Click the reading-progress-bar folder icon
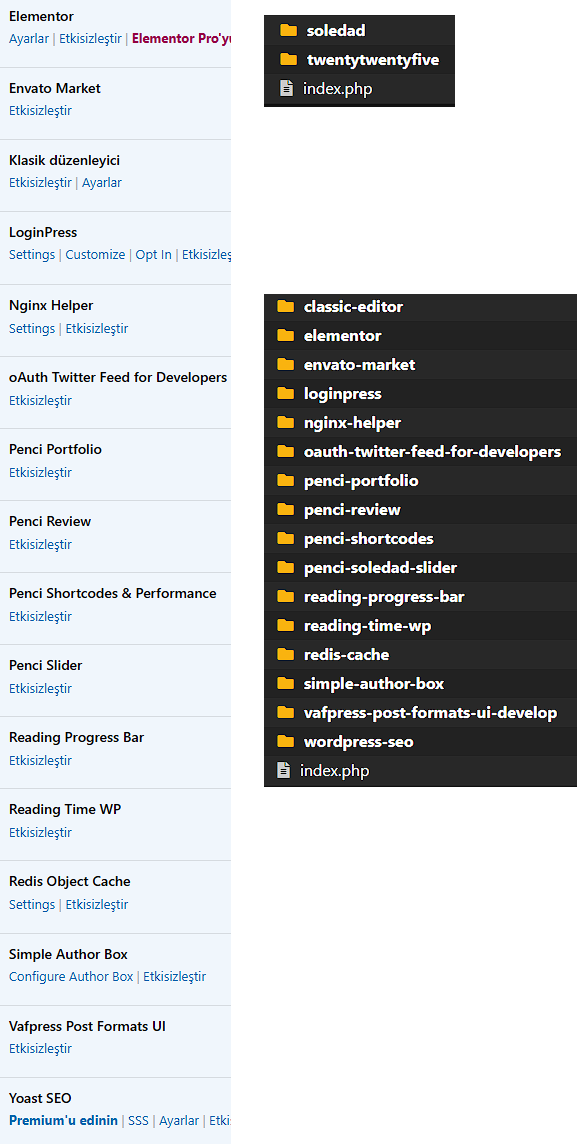This screenshot has width=577, height=1144. pos(285,597)
